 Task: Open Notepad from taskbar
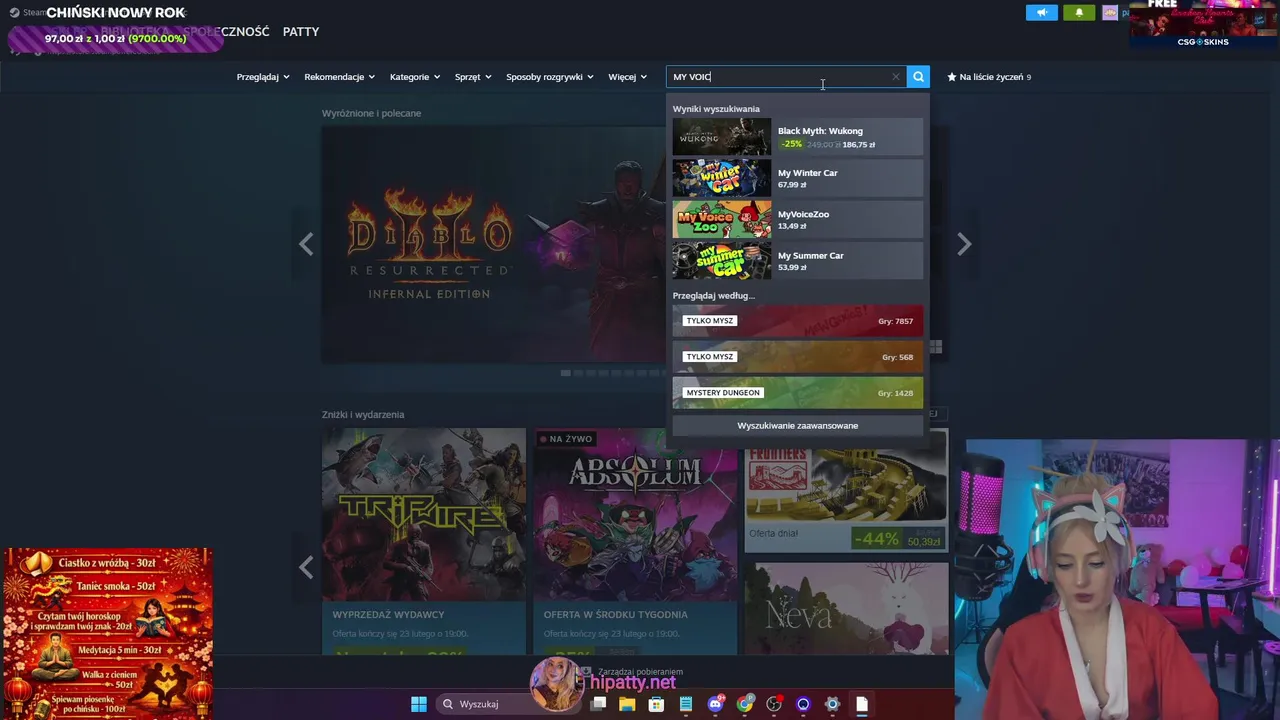click(x=686, y=704)
